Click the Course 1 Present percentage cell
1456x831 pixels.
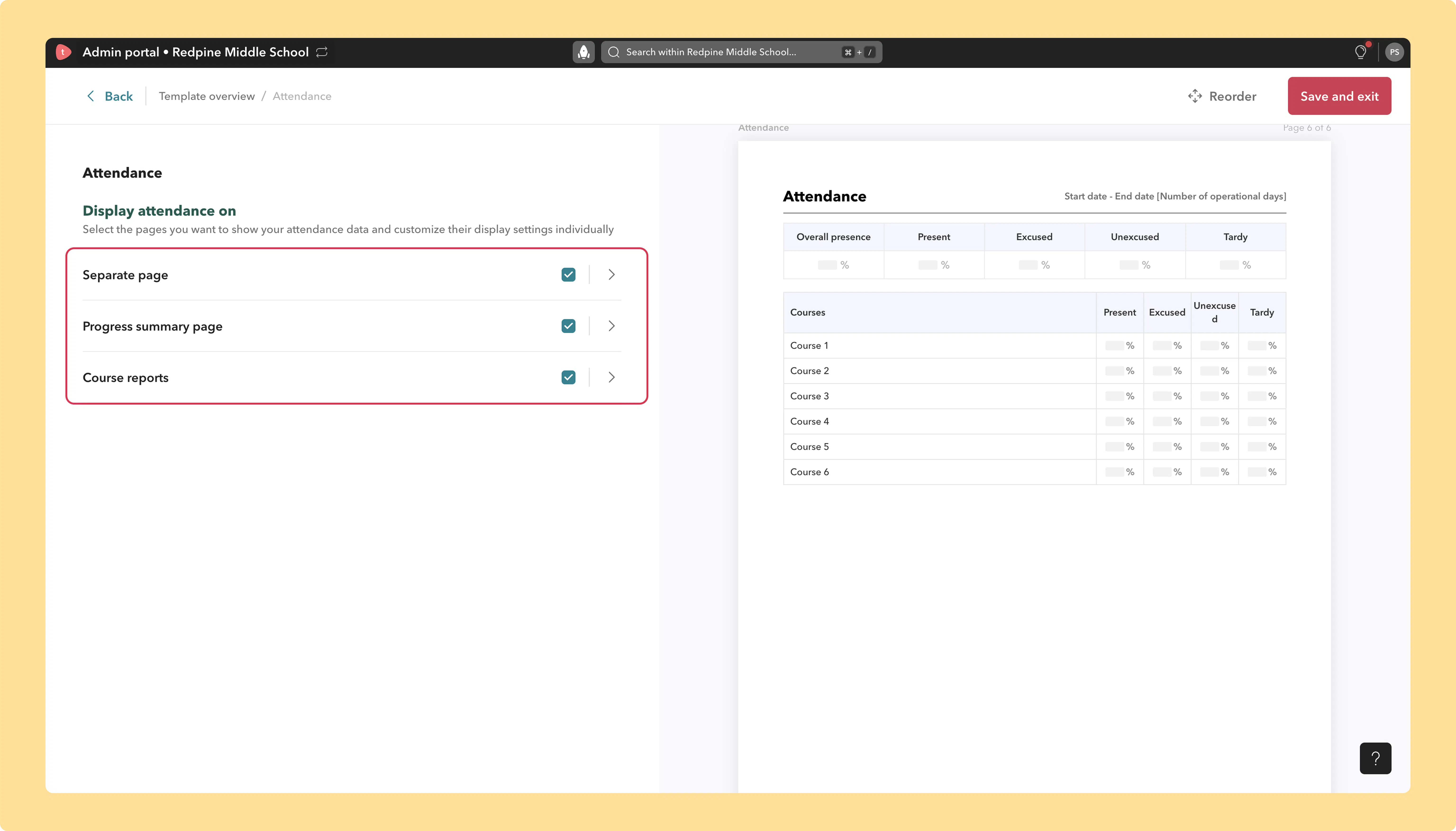(x=1120, y=345)
